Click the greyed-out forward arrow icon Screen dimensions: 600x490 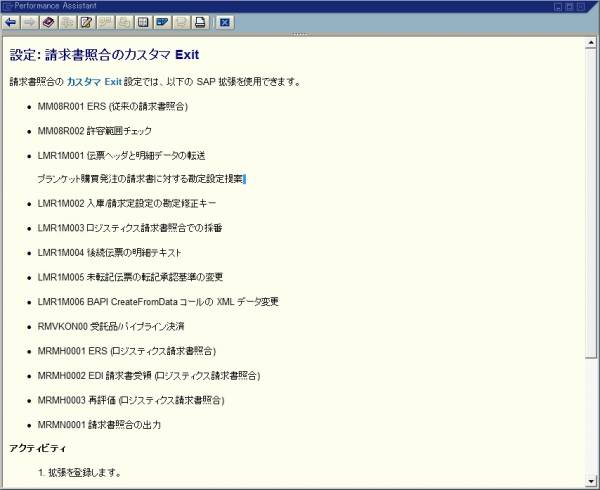coord(29,22)
